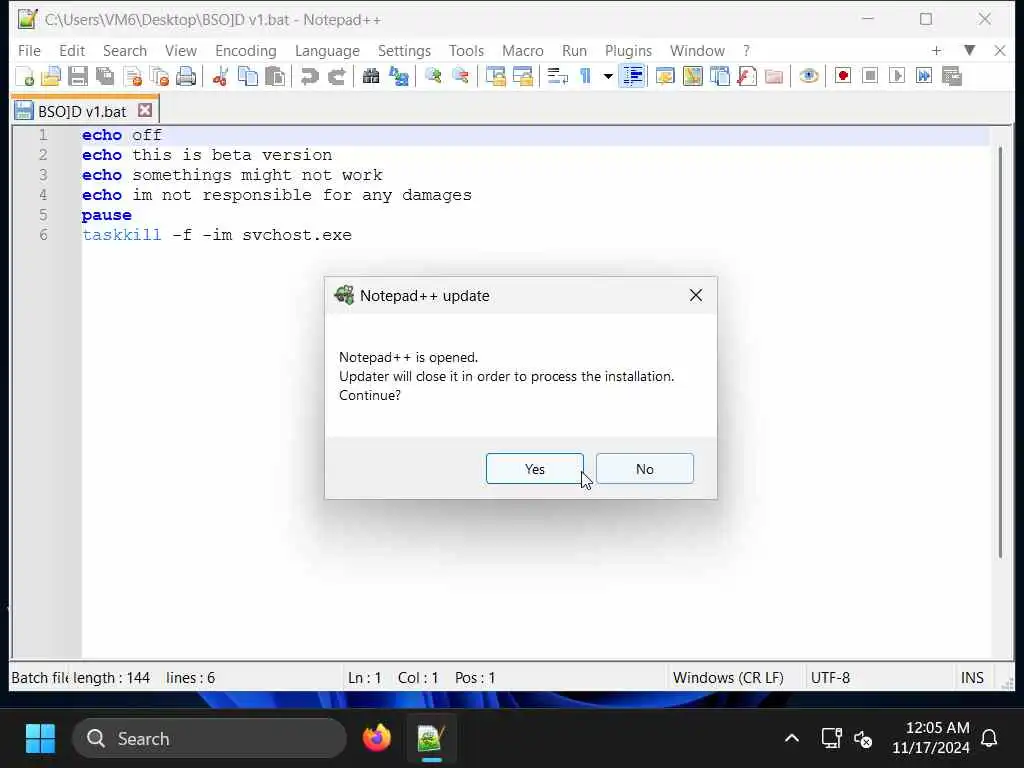Click the Stop recording macro icon
The image size is (1024, 768).
[x=870, y=76]
